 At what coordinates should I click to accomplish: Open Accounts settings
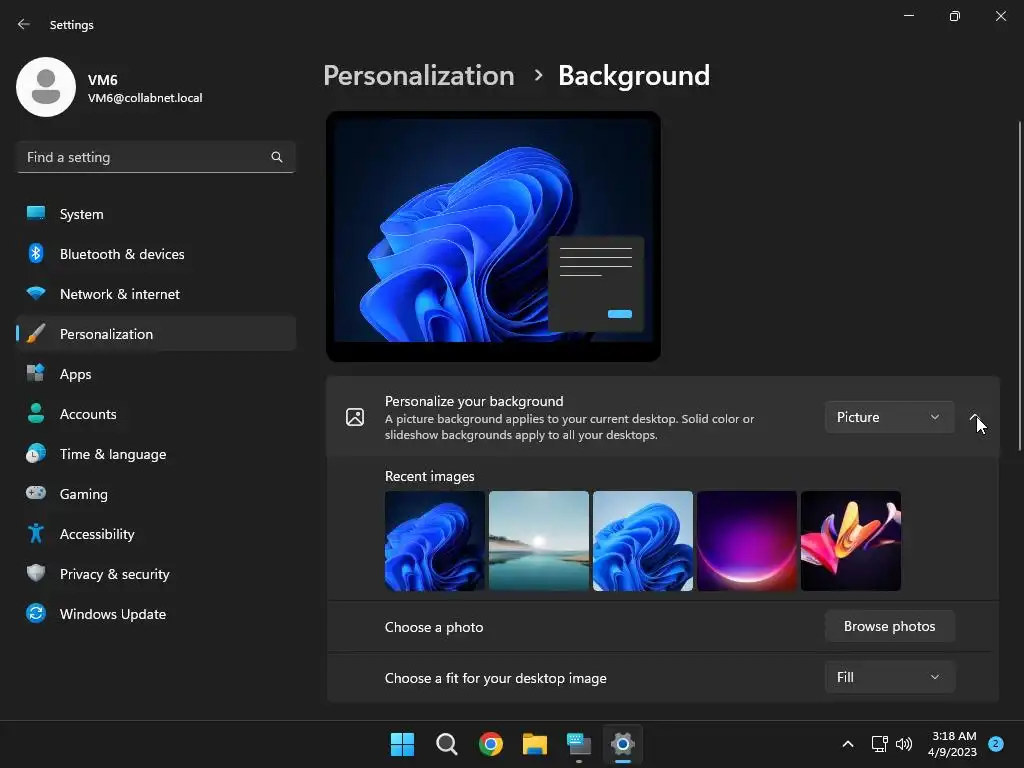tap(156, 414)
